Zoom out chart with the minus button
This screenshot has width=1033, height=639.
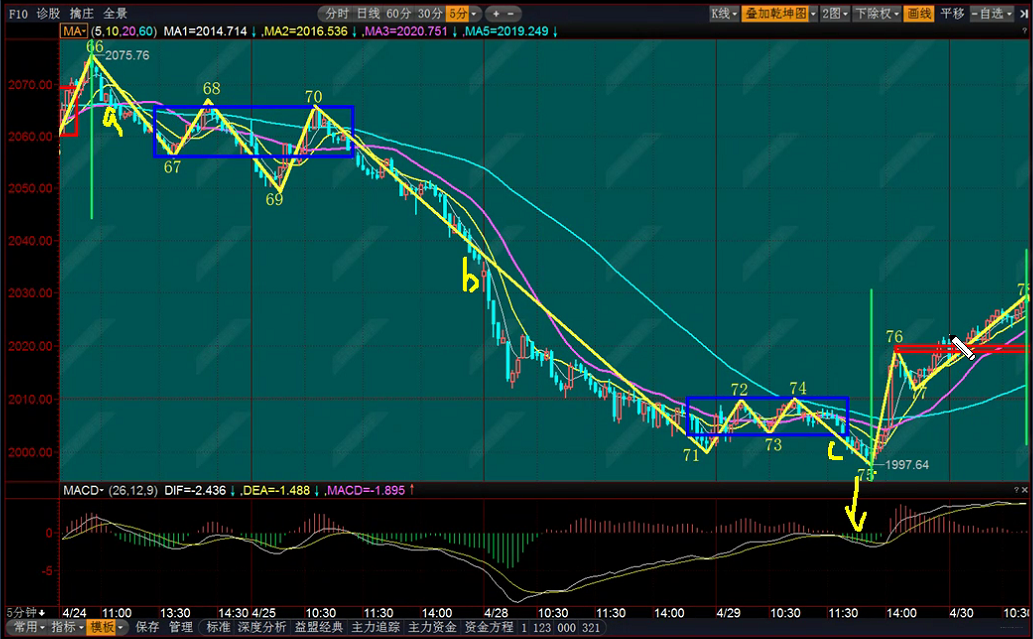coord(511,13)
